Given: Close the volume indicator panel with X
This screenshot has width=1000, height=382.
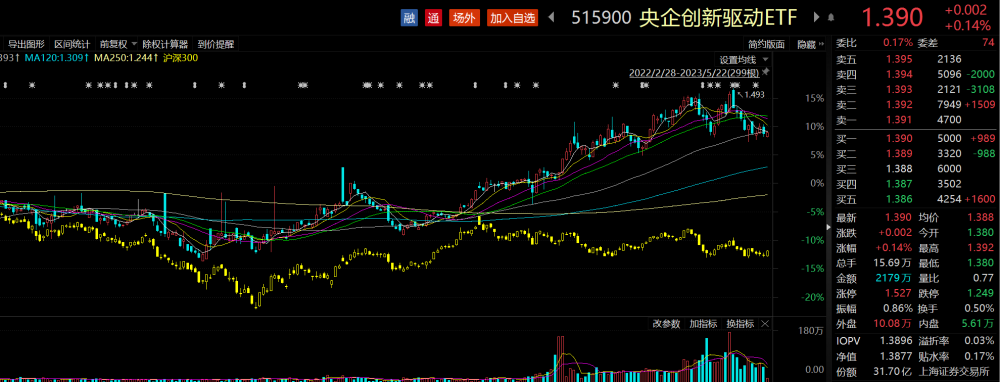Looking at the screenshot, I should (765, 324).
